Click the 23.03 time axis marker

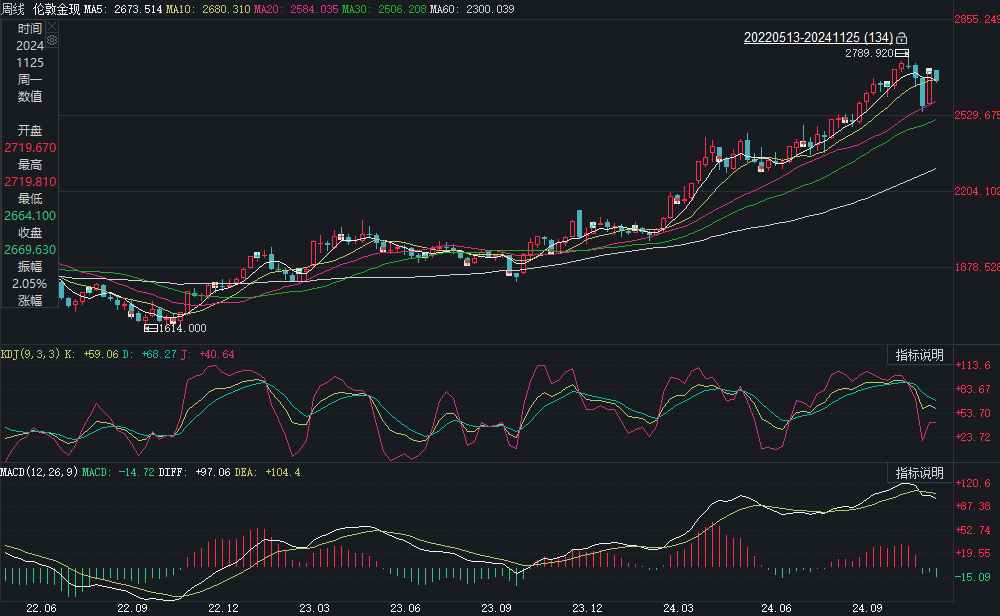point(314,608)
